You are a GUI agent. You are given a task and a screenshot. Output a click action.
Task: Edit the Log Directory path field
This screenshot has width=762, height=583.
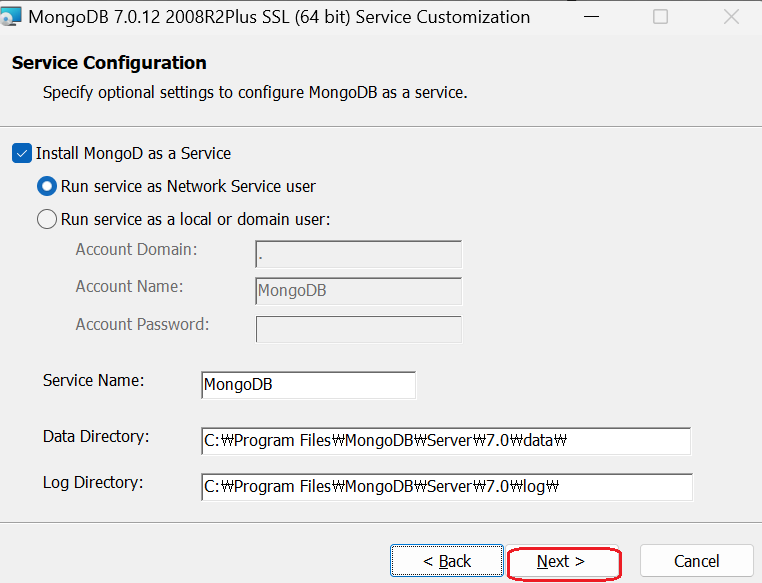coord(447,487)
